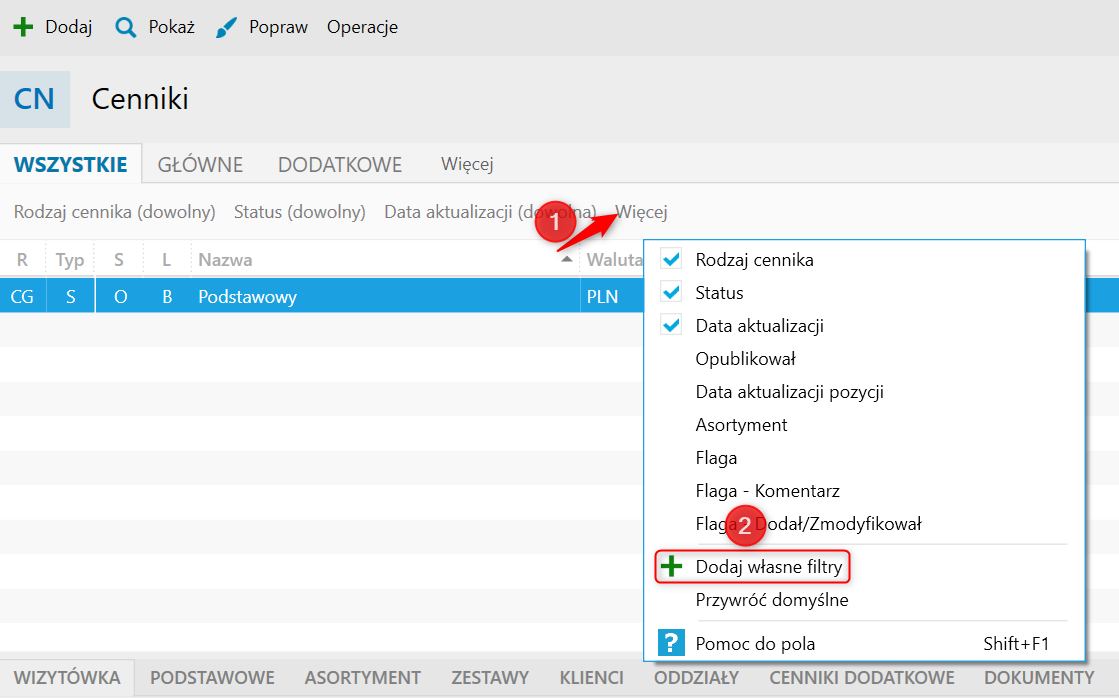Click the green plus beside Dodaj własne filtry

point(671,567)
